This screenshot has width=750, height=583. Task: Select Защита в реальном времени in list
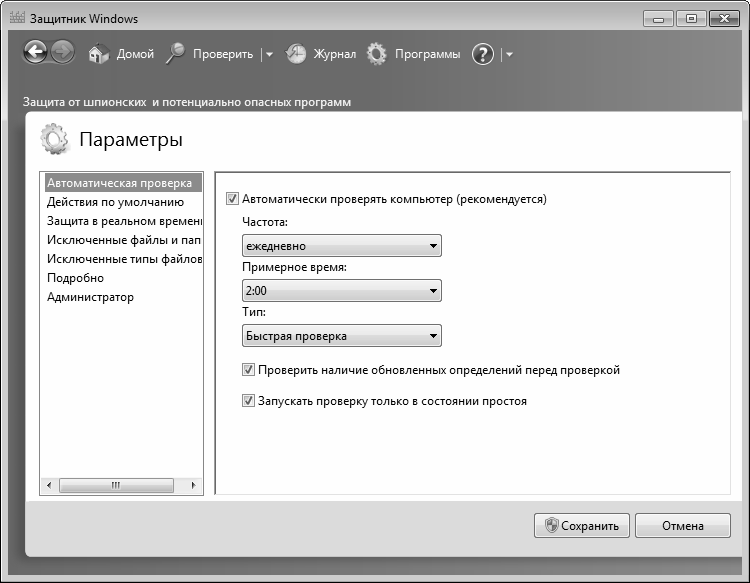pyautogui.click(x=124, y=221)
